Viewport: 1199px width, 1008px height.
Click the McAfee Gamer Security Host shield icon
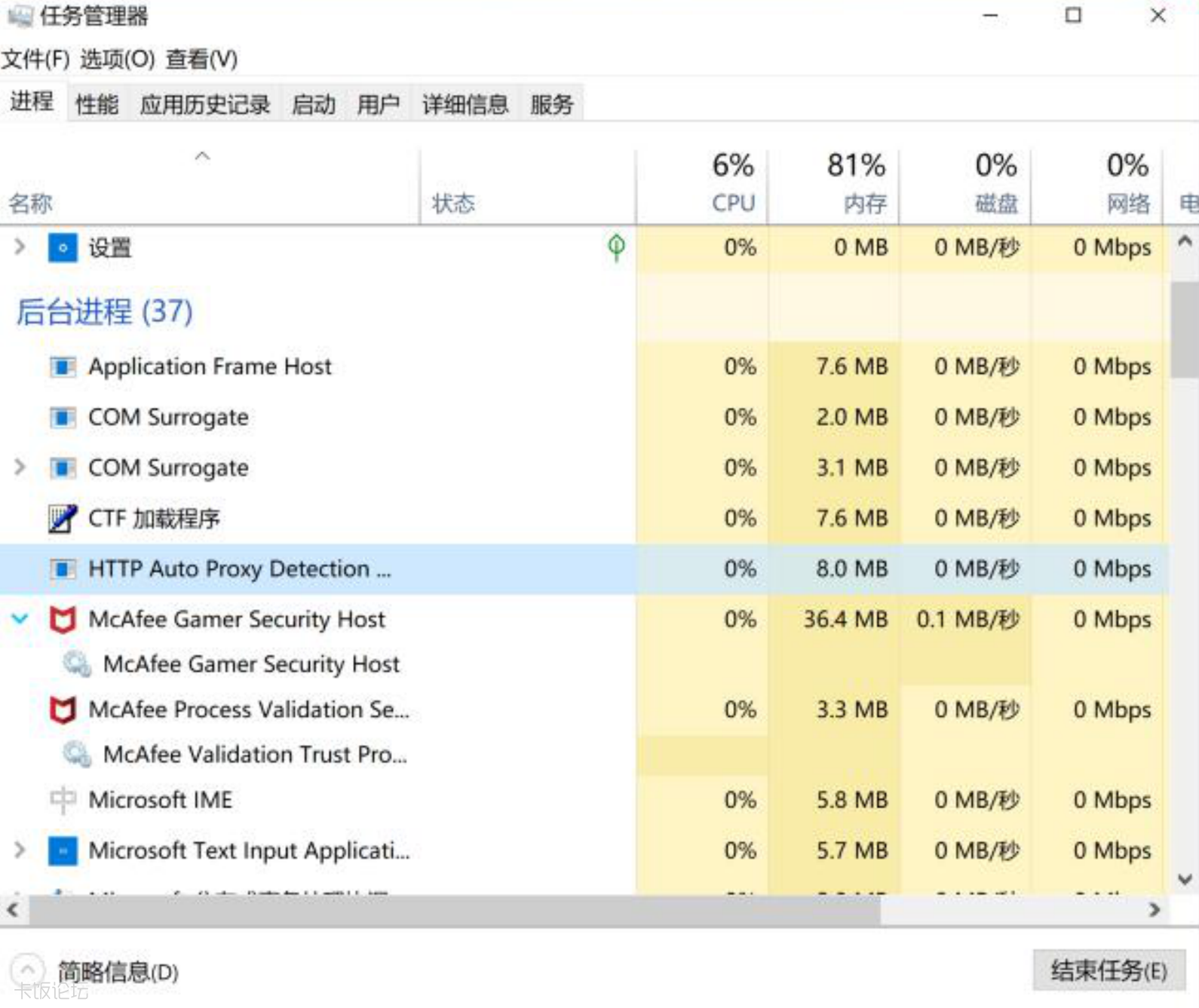[x=63, y=620]
